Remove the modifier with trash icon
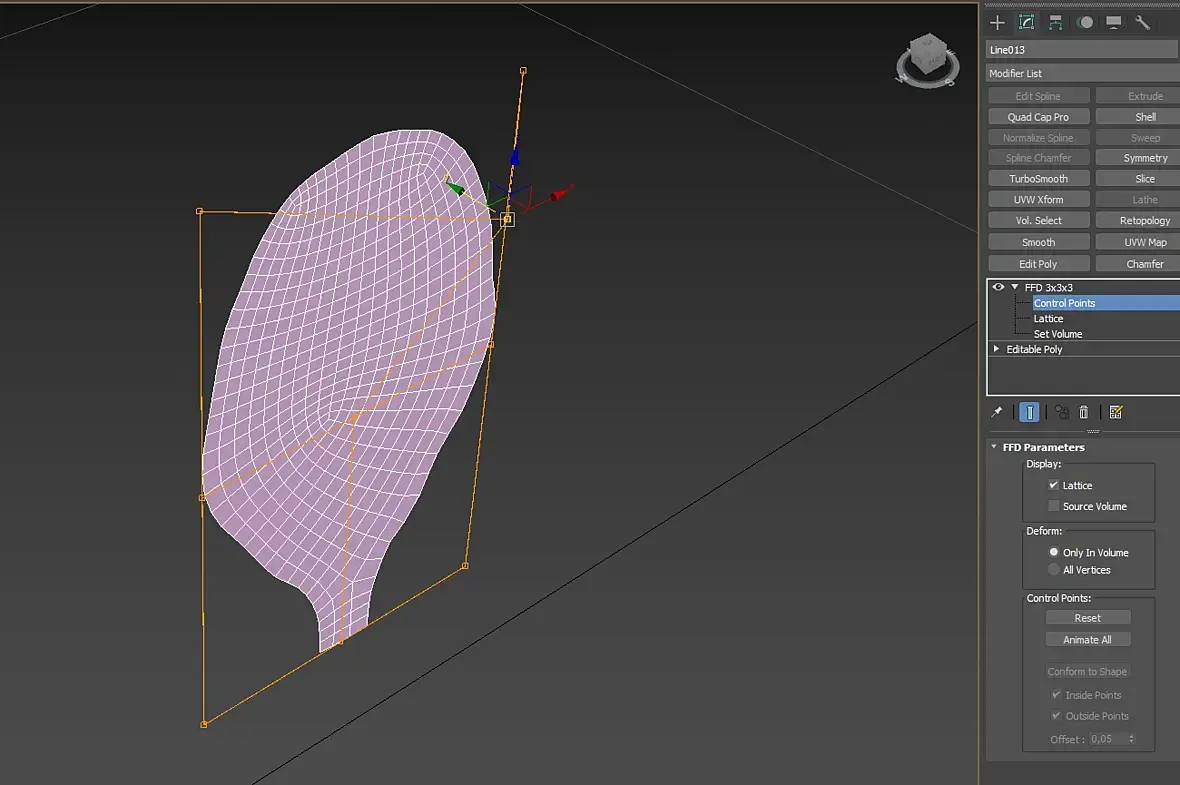 click(x=1084, y=412)
